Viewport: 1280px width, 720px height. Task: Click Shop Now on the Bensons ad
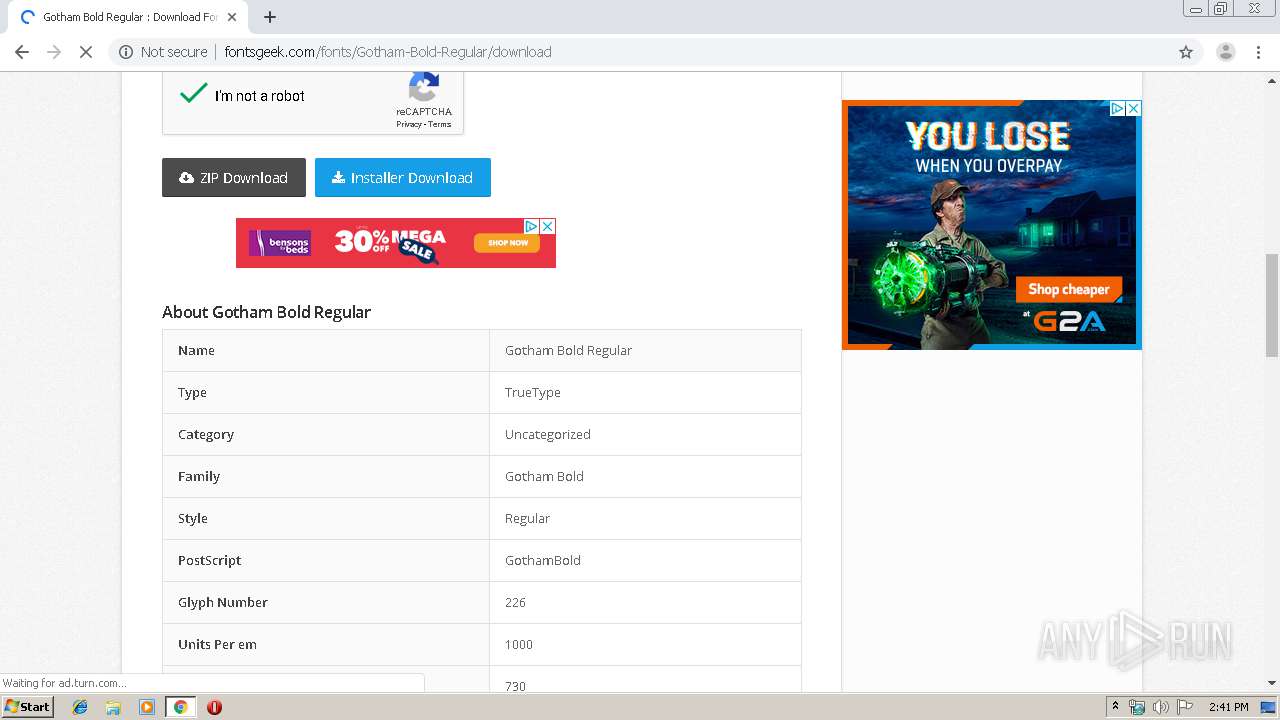508,243
